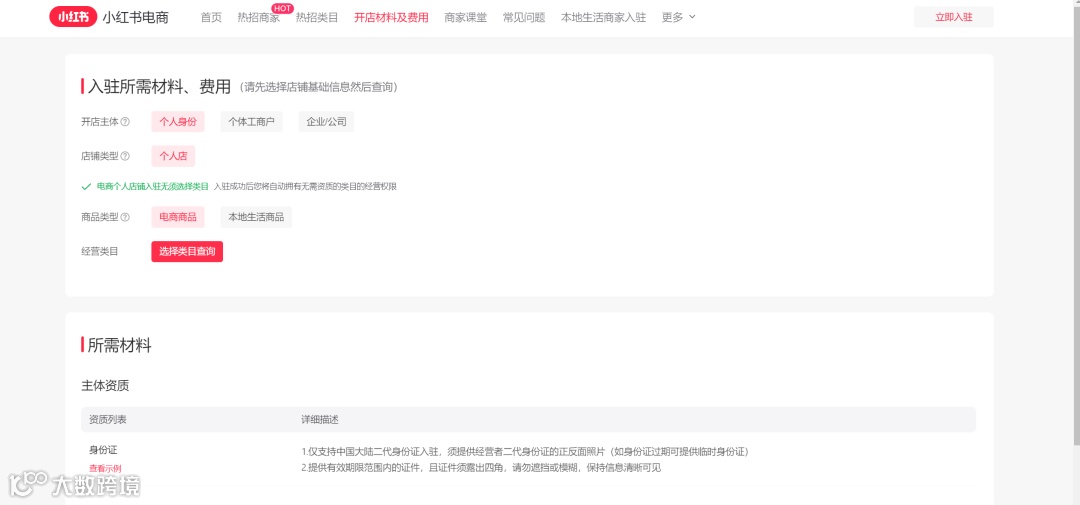Click the 身份证 table cell
The image size is (1080, 505).
tap(103, 450)
